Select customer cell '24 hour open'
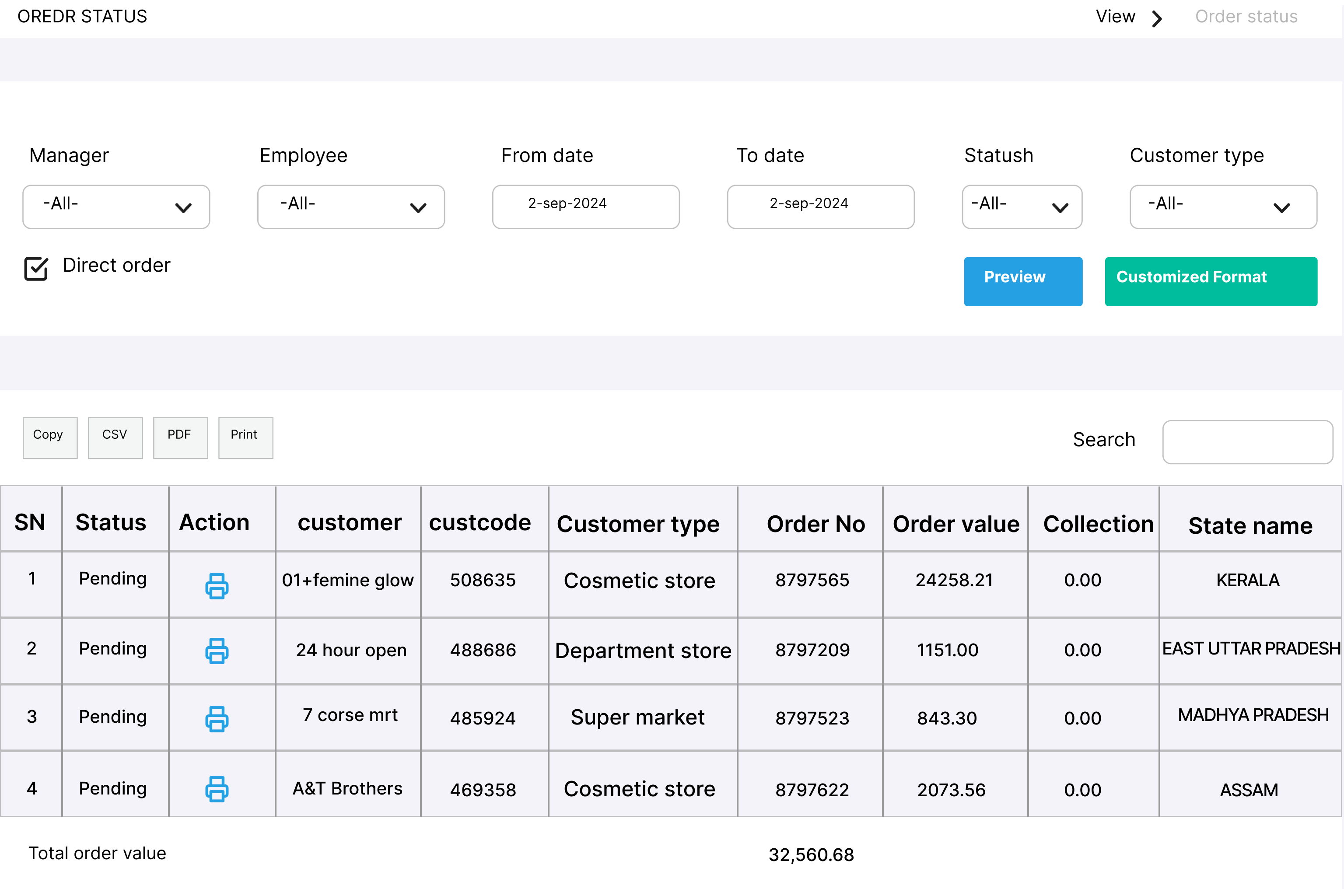 351,650
